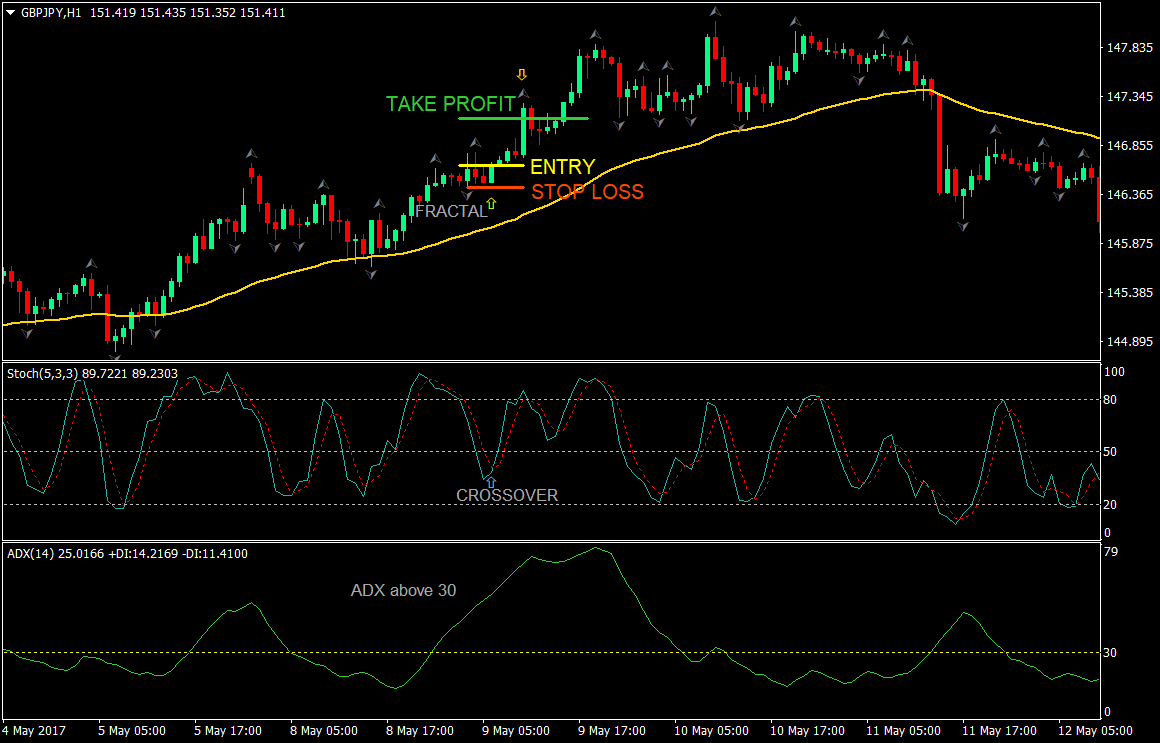Click the small triangle before GBPJPY,H1 title

[8, 13]
